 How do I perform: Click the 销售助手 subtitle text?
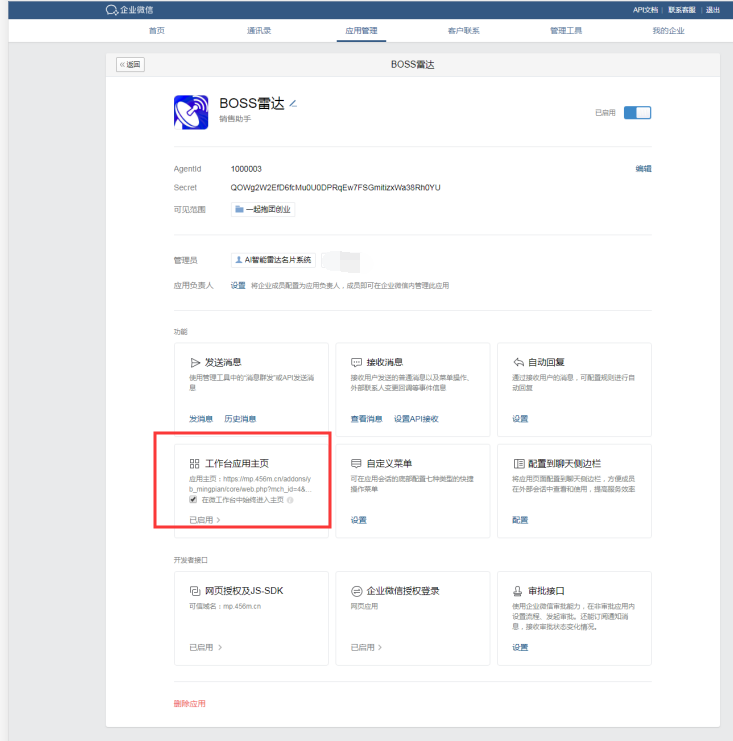click(x=235, y=119)
